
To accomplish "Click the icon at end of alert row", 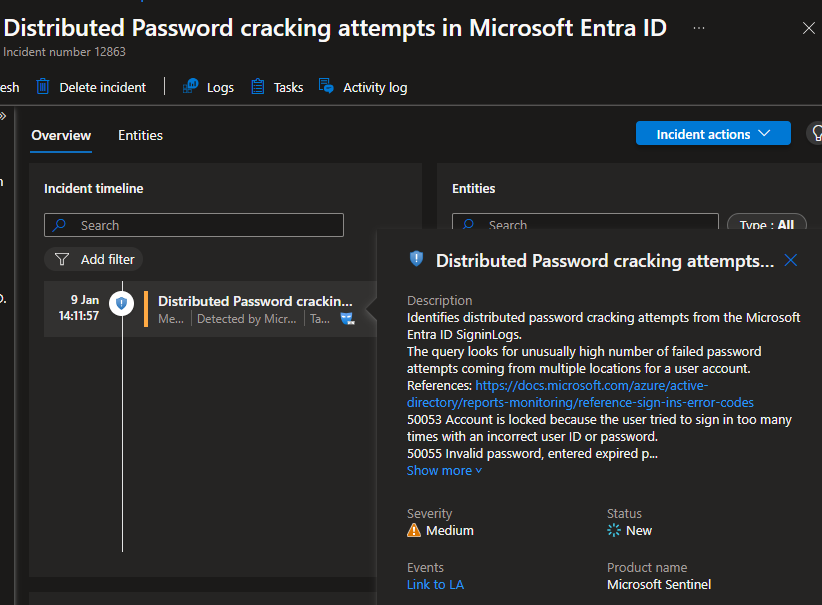I will [x=347, y=319].
